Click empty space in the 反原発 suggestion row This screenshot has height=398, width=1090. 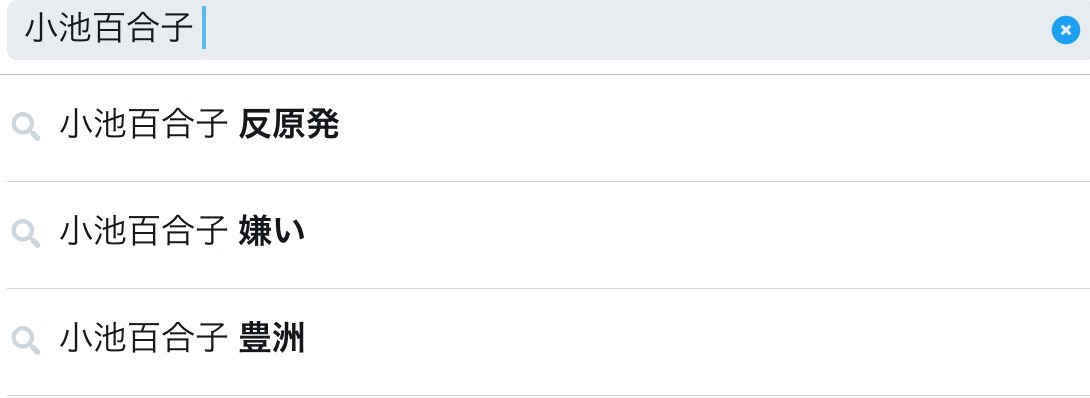tap(695, 128)
